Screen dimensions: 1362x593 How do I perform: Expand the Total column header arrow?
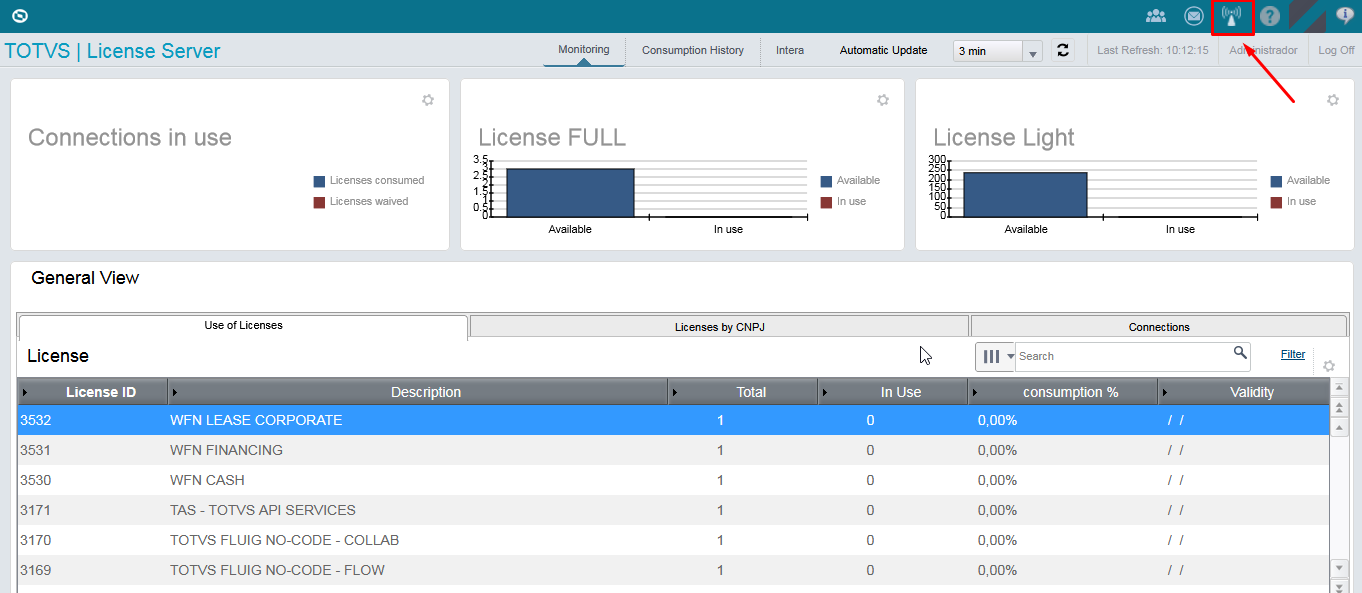[x=675, y=392]
